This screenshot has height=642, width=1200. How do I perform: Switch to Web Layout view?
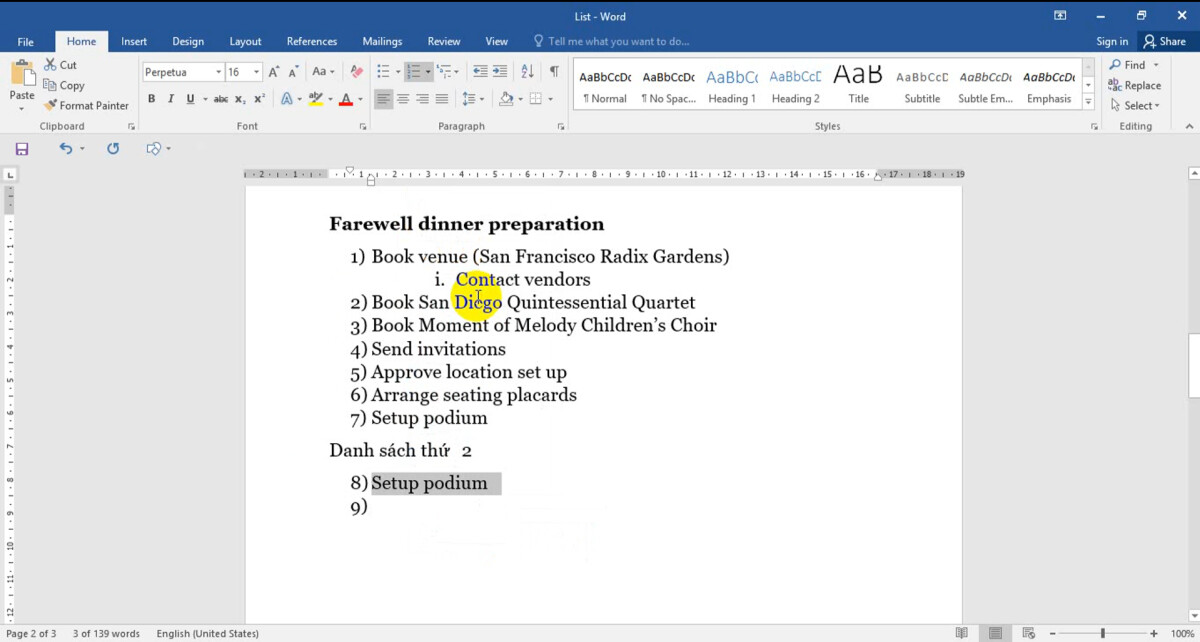pyautogui.click(x=1029, y=633)
